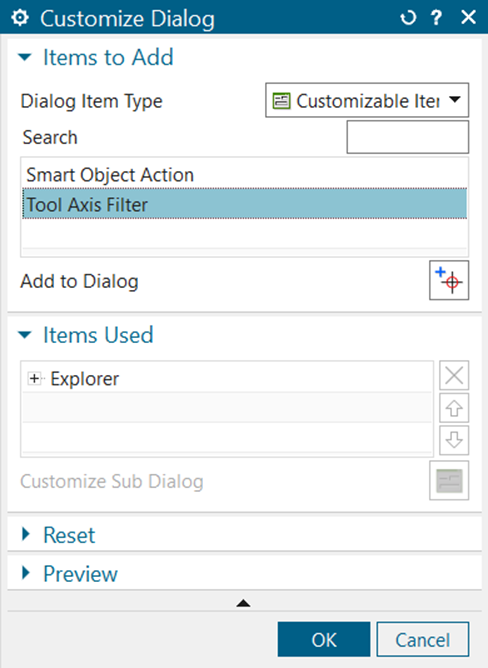This screenshot has height=668, width=488.
Task: Select Smart Object Action list item
Action: tap(244, 175)
